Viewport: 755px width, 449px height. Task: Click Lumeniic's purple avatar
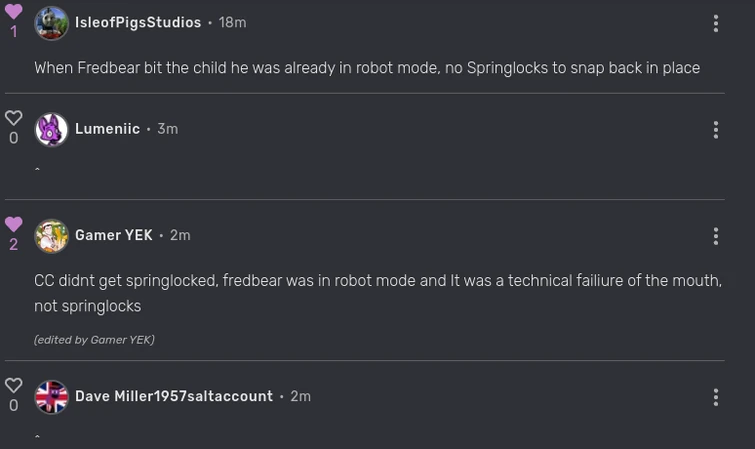[51, 129]
